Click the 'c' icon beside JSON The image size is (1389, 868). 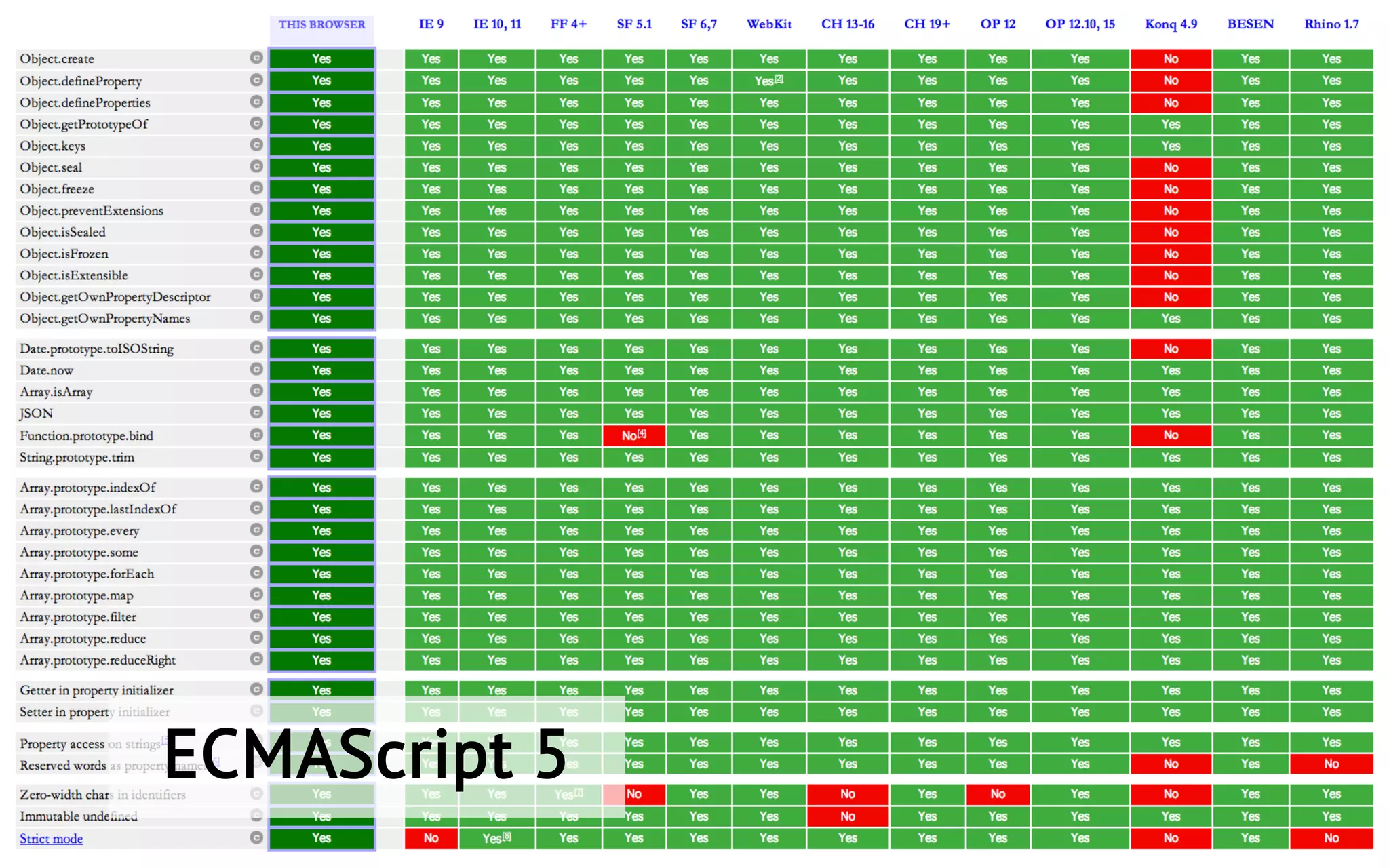(x=256, y=412)
